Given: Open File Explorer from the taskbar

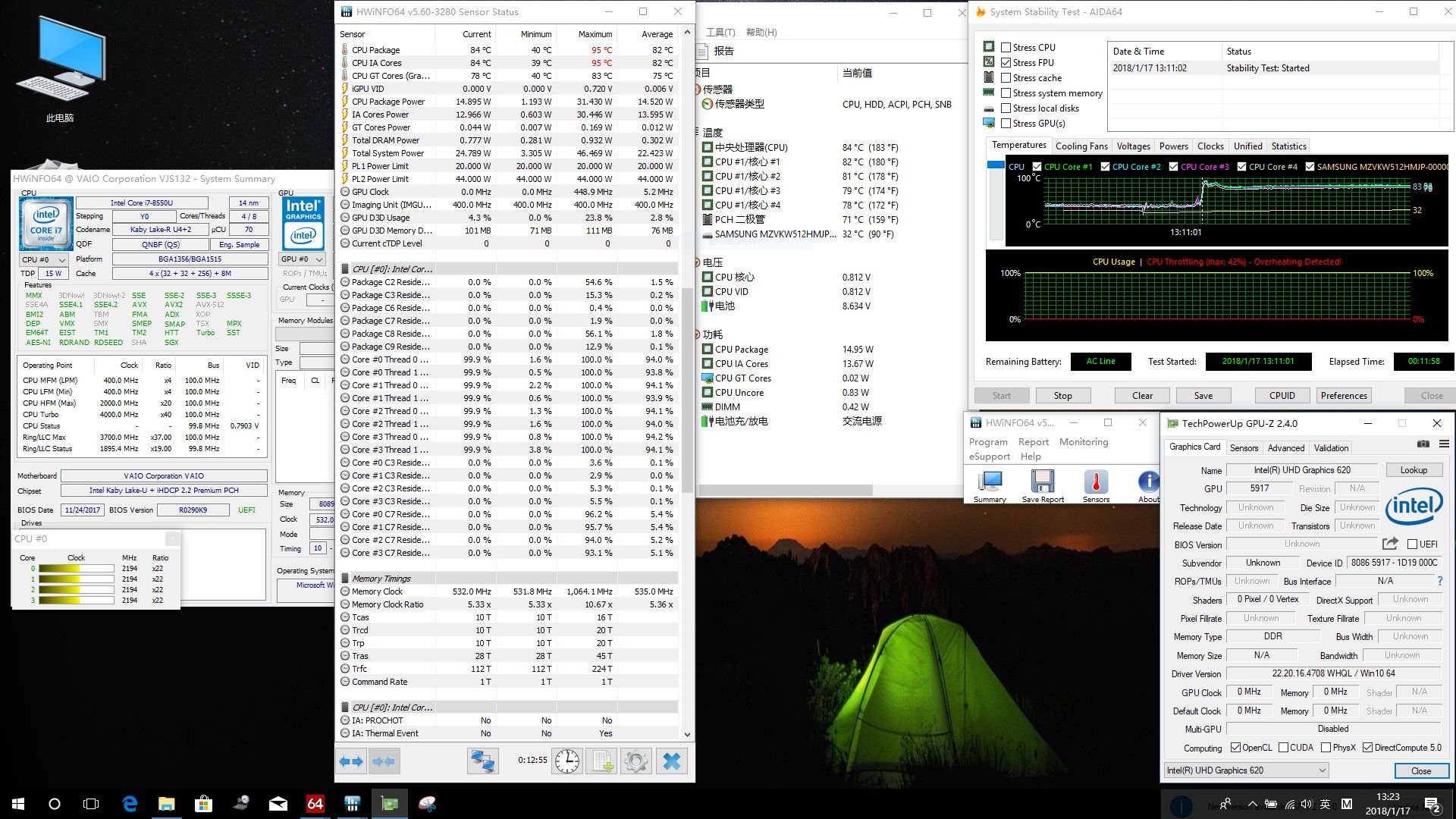Looking at the screenshot, I should [167, 804].
